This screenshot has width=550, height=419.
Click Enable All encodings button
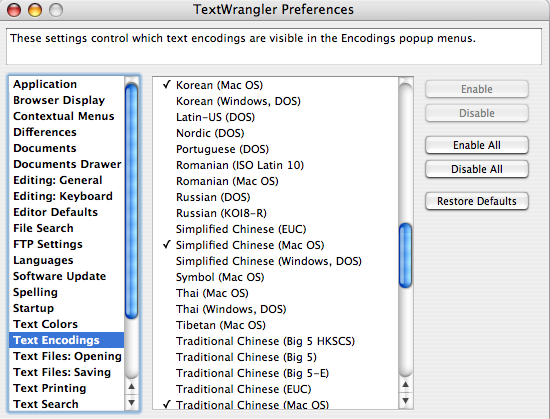point(477,145)
